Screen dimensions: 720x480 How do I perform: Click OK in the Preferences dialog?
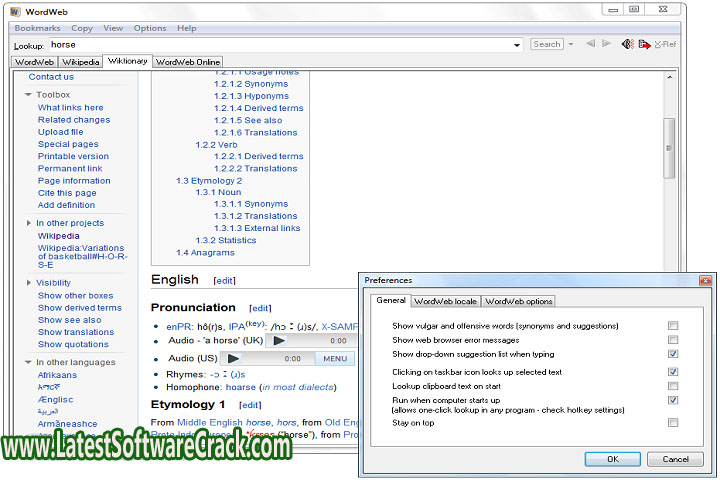613,459
